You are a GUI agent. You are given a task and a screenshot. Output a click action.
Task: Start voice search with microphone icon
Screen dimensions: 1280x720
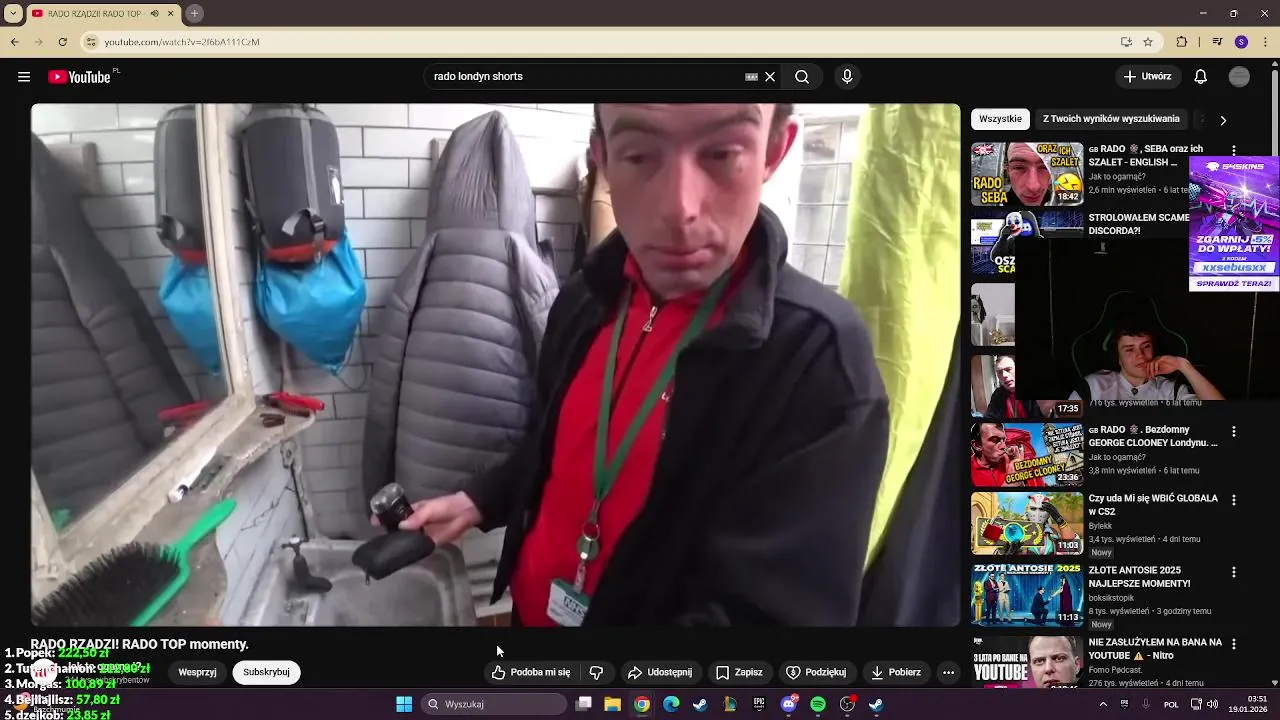(x=847, y=77)
